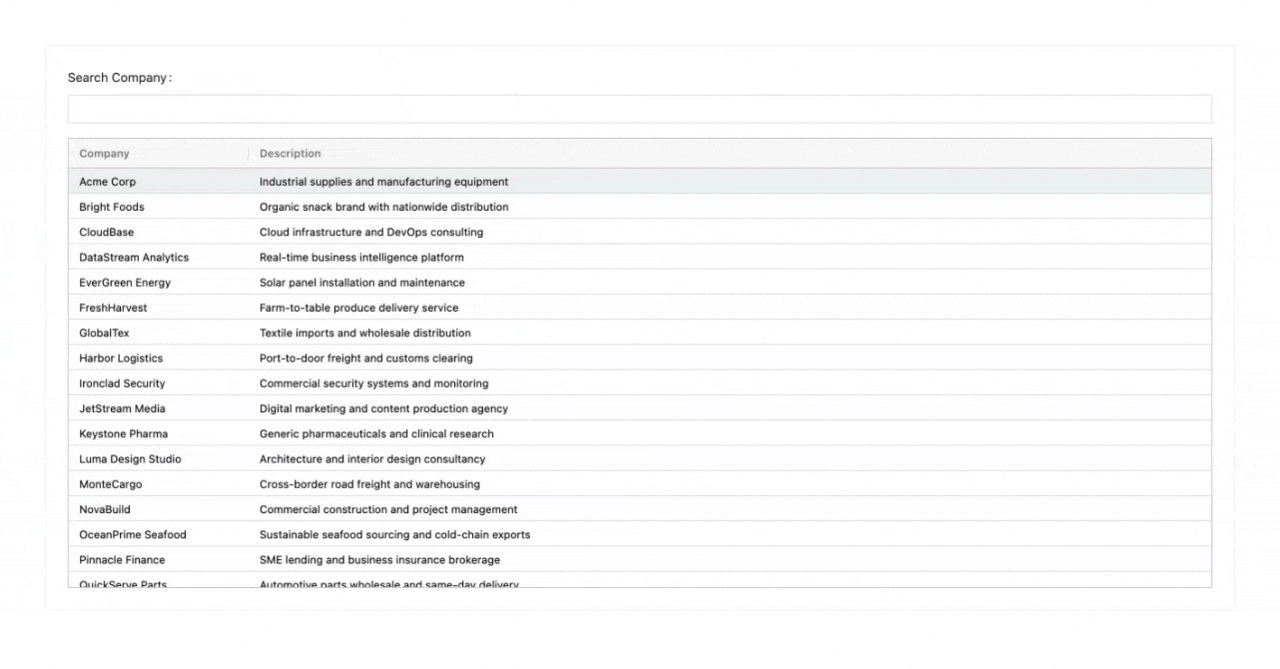
Task: Choose OceanPrime Seafood in the table
Action: coord(133,535)
